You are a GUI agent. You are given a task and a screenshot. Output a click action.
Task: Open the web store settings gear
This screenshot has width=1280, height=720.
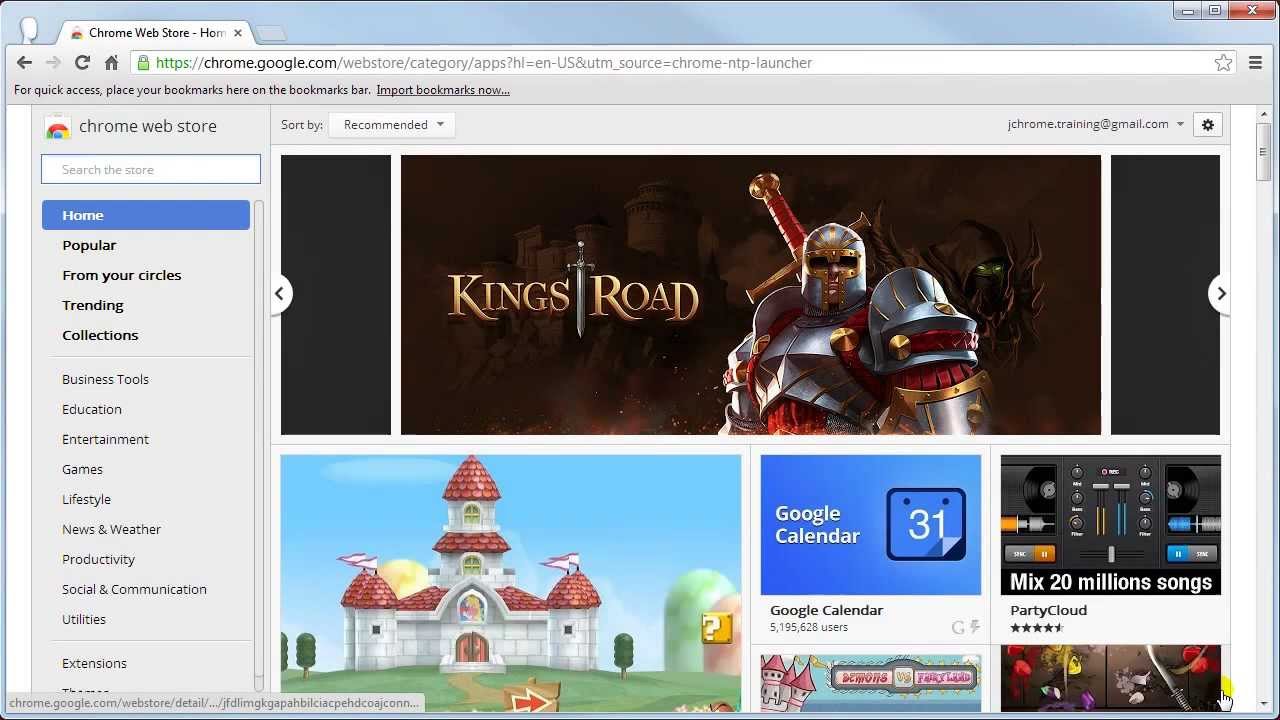[x=1207, y=125]
